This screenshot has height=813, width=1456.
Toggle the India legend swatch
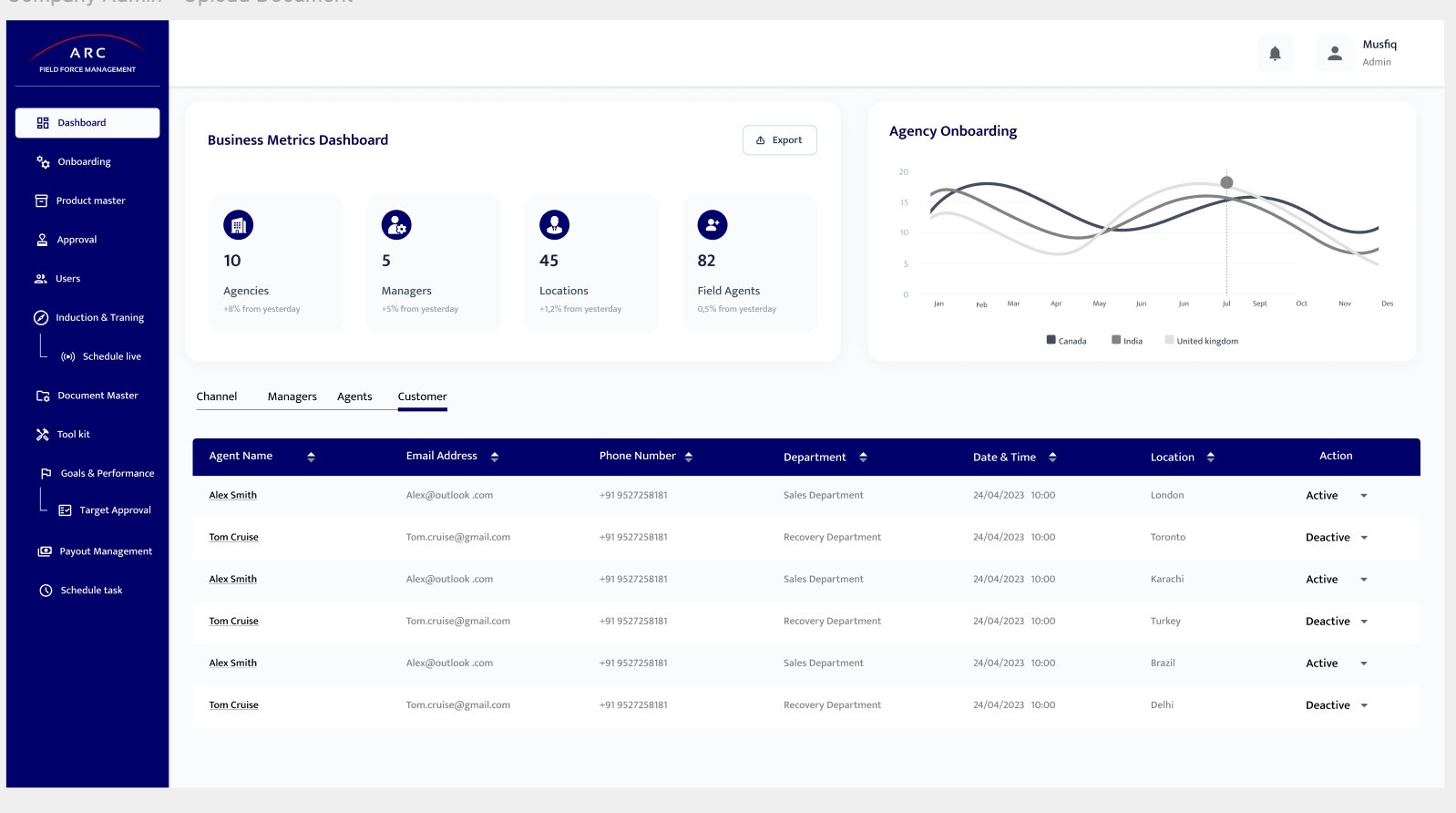1116,340
